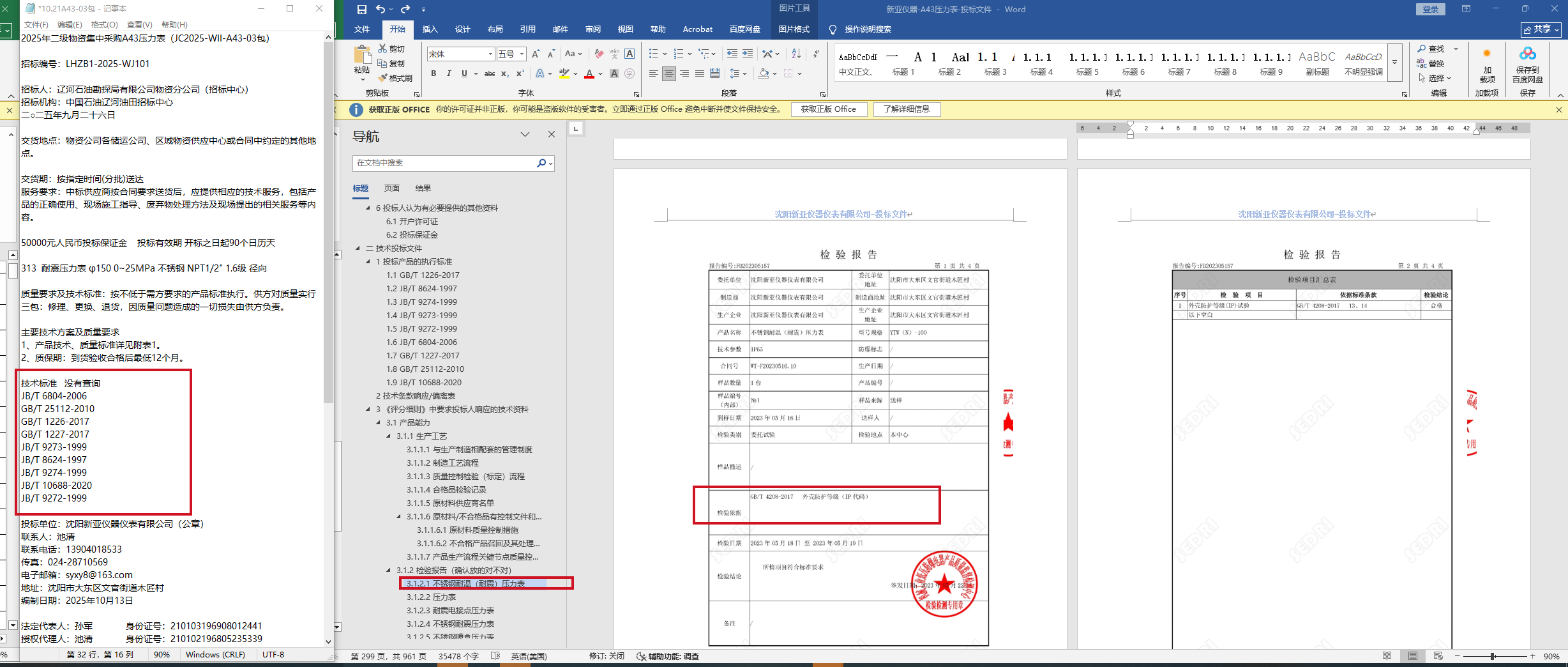Open the font color dropdown arrow
Image resolution: width=1568 pixels, height=667 pixels.
point(601,73)
